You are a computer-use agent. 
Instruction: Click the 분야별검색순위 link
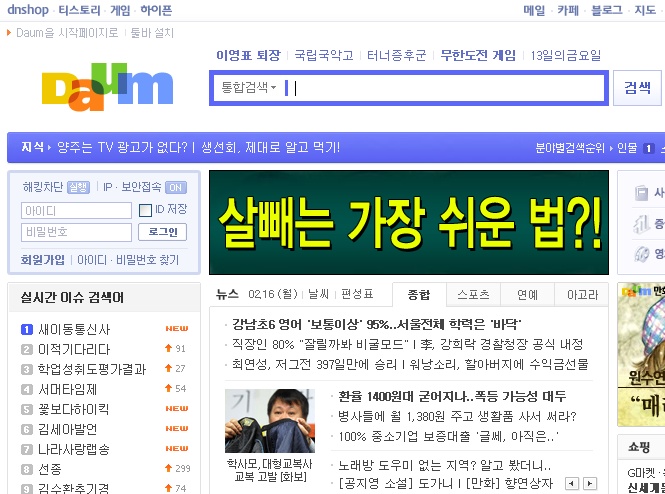(x=570, y=148)
